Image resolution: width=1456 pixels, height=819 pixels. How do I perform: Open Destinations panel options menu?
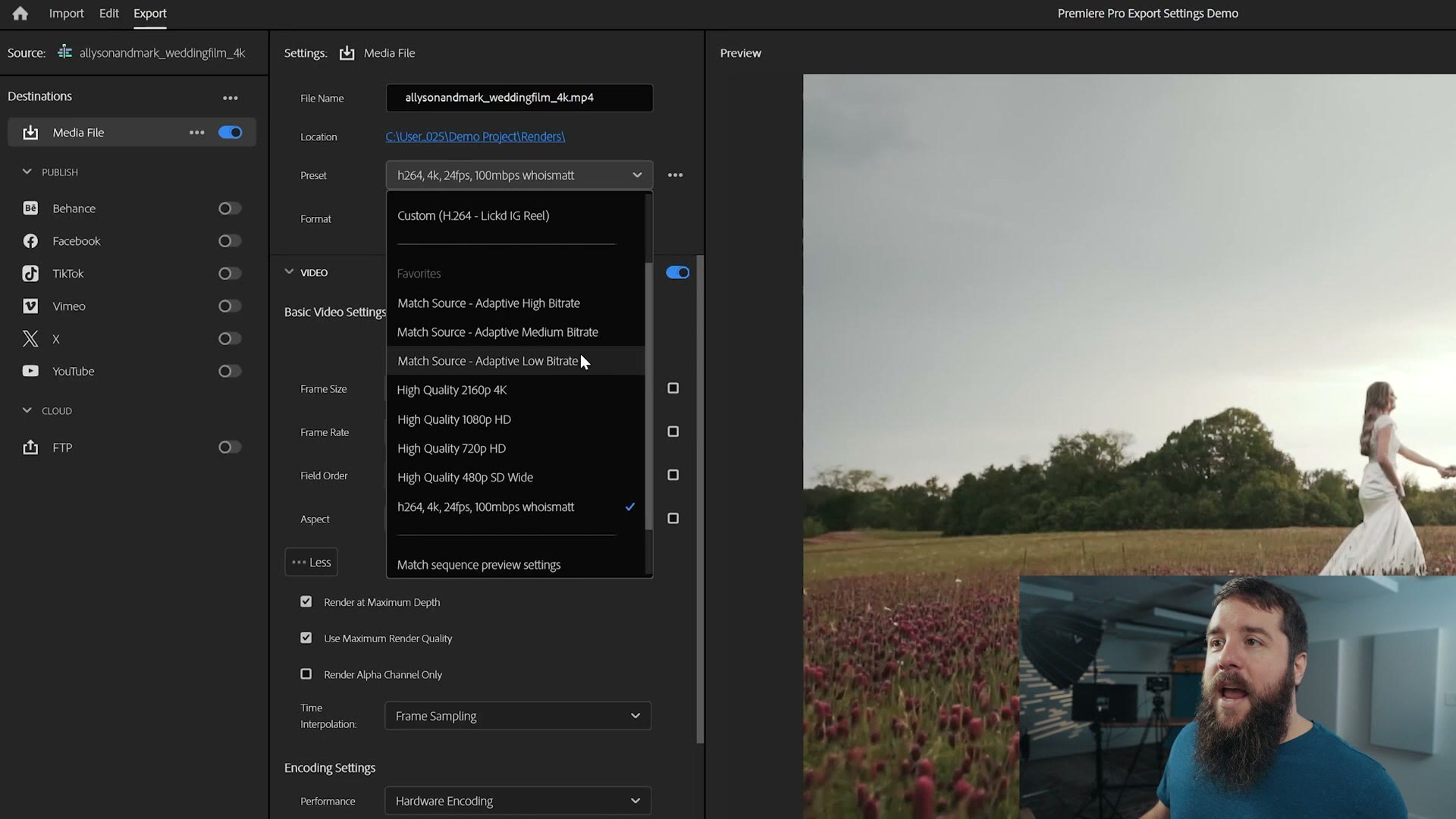pos(231,98)
